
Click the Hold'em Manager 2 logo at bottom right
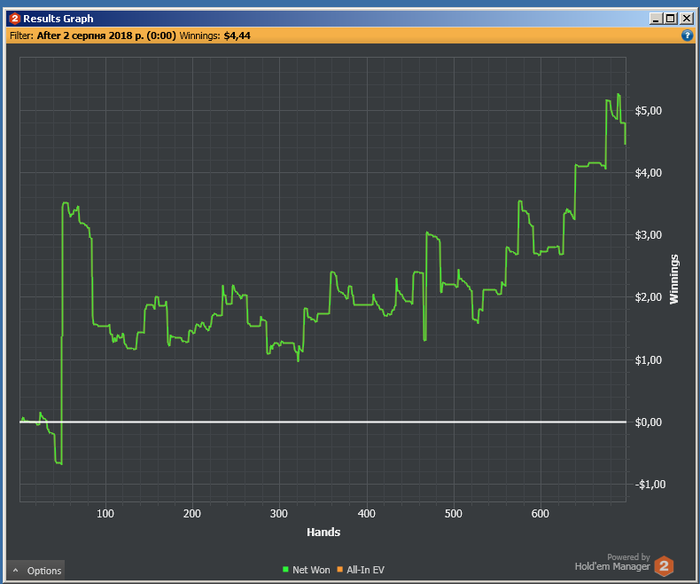point(664,566)
